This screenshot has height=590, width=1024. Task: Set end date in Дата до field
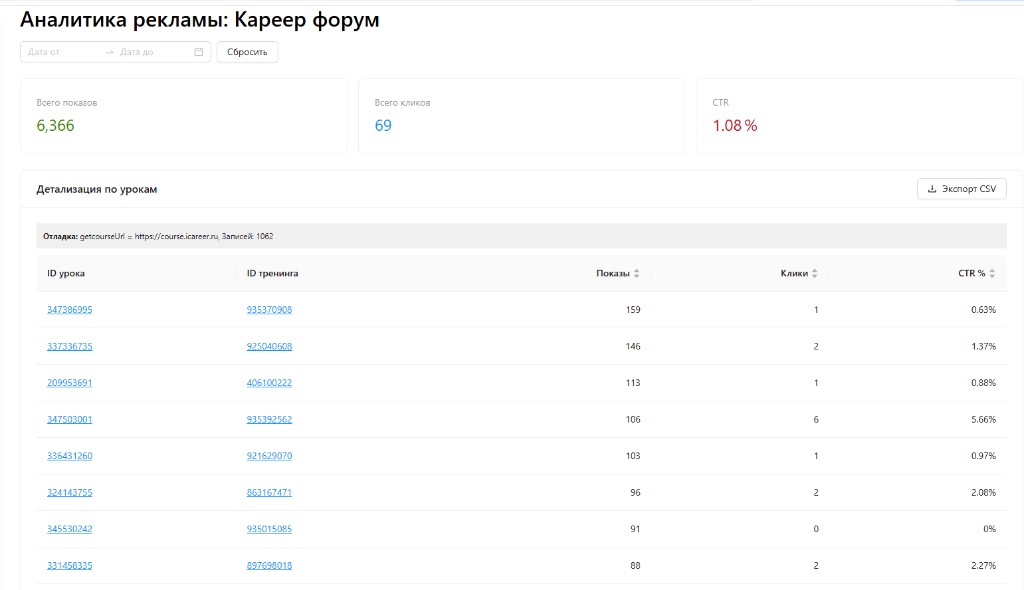pyautogui.click(x=153, y=52)
